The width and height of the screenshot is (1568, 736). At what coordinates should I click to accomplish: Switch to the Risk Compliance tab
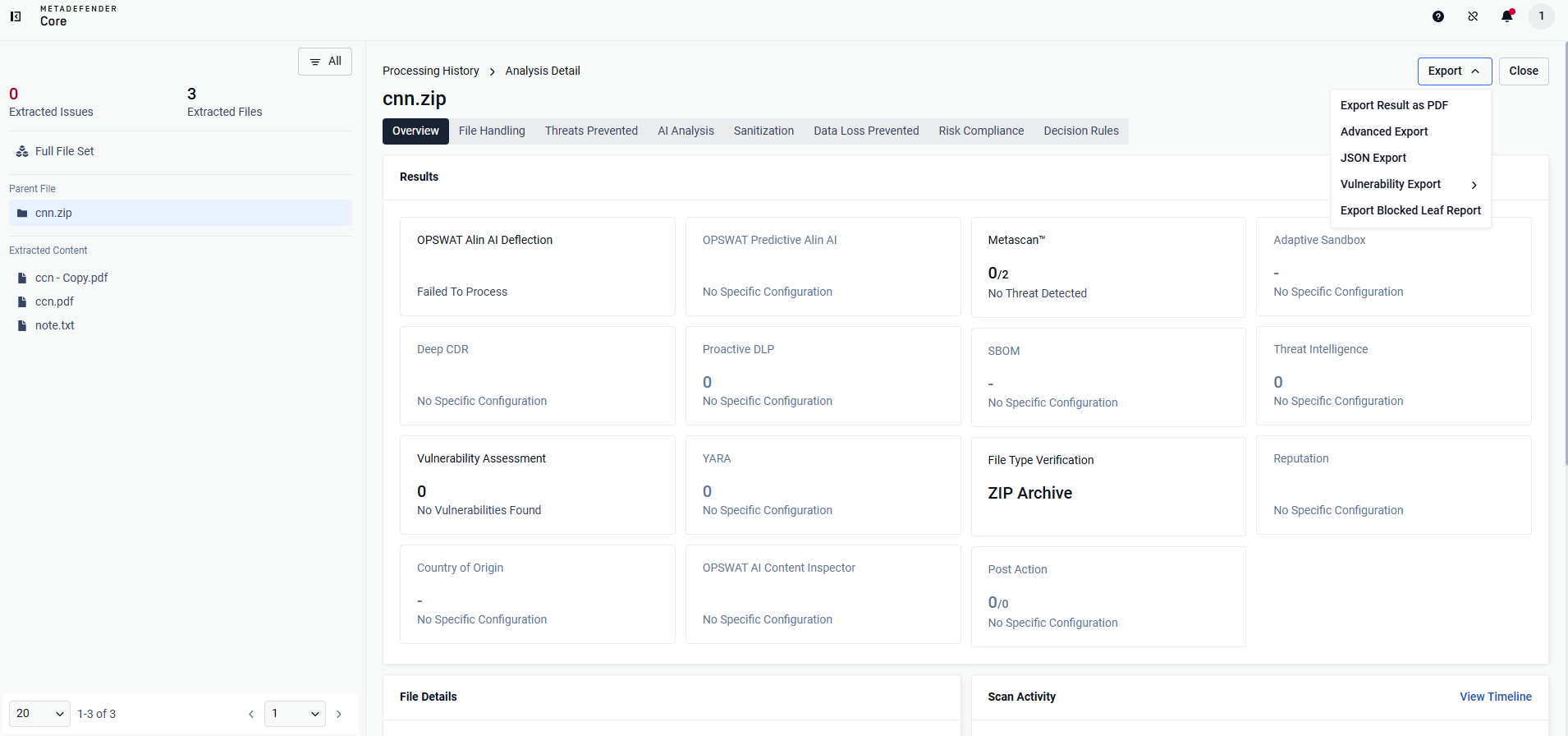coord(981,131)
